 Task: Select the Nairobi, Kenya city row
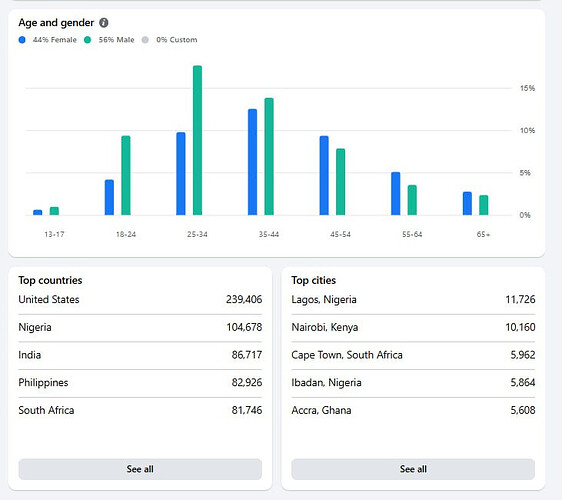point(413,327)
